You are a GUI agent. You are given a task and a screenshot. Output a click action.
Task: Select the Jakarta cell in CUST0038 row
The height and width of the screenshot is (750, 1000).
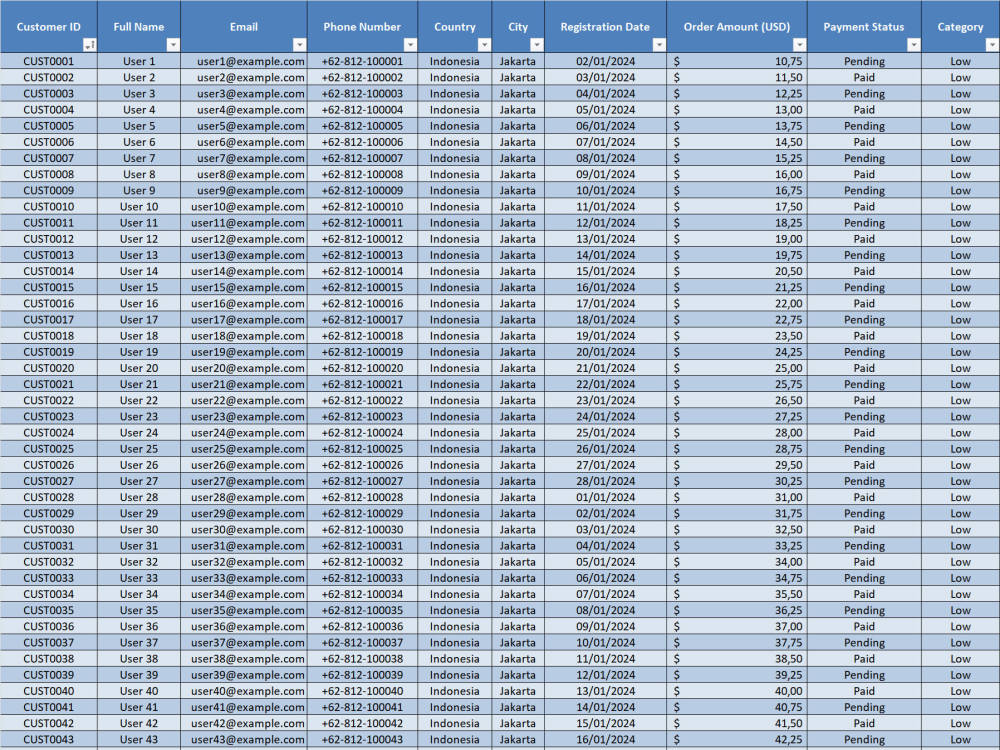tap(518, 659)
